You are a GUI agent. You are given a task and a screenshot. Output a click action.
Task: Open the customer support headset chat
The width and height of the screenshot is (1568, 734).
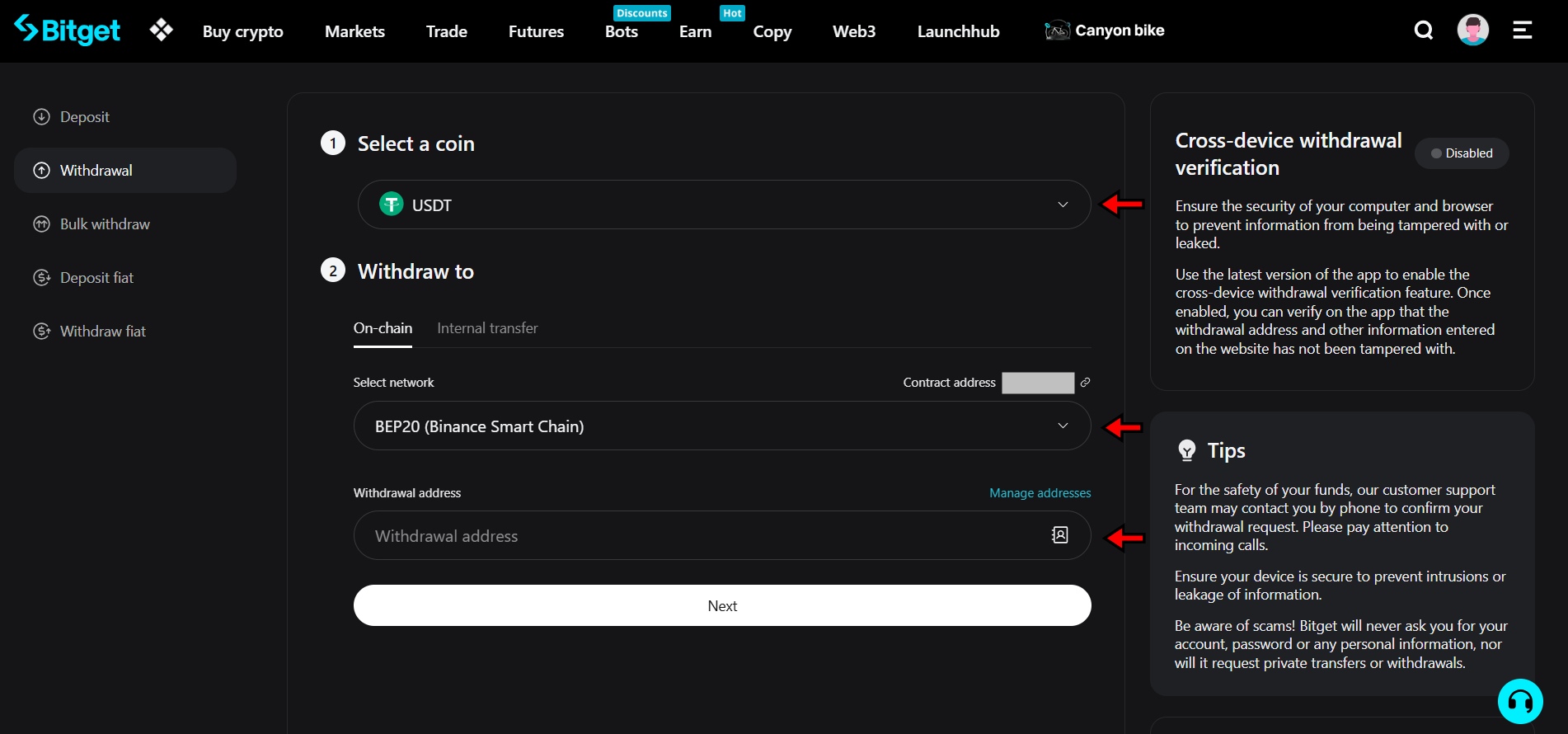[1519, 701]
